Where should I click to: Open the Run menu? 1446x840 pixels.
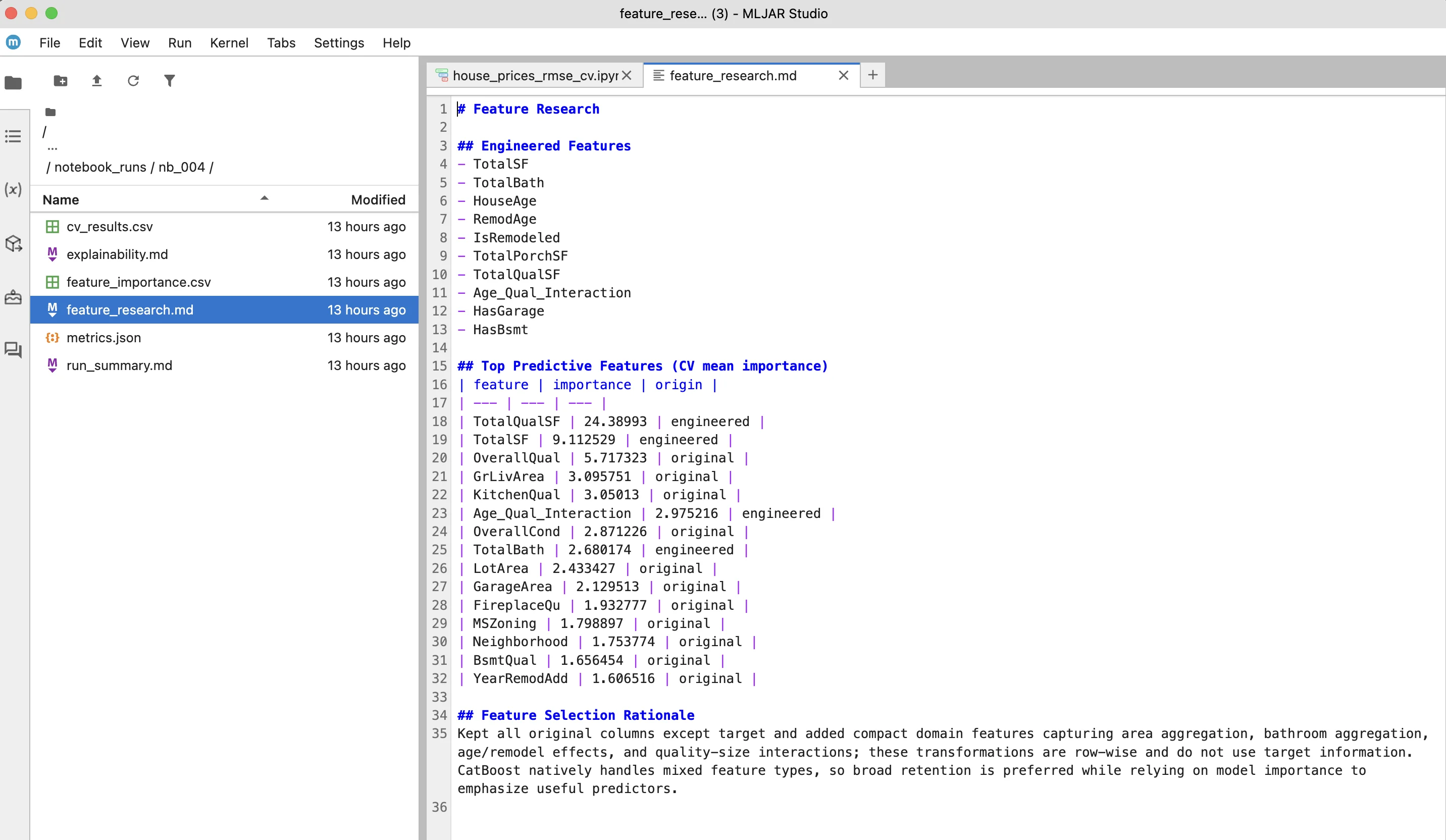[x=180, y=42]
